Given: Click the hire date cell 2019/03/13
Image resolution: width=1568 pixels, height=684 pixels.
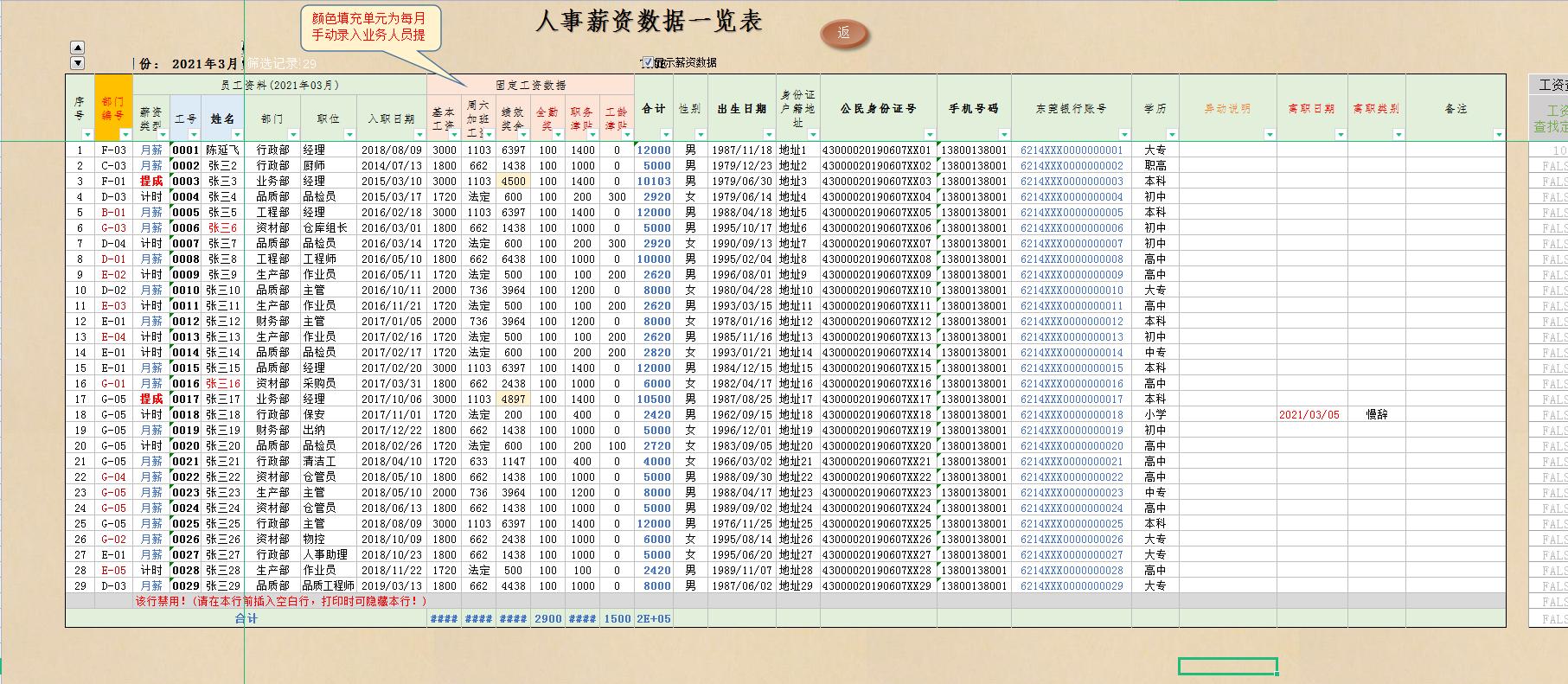Looking at the screenshot, I should [x=392, y=586].
